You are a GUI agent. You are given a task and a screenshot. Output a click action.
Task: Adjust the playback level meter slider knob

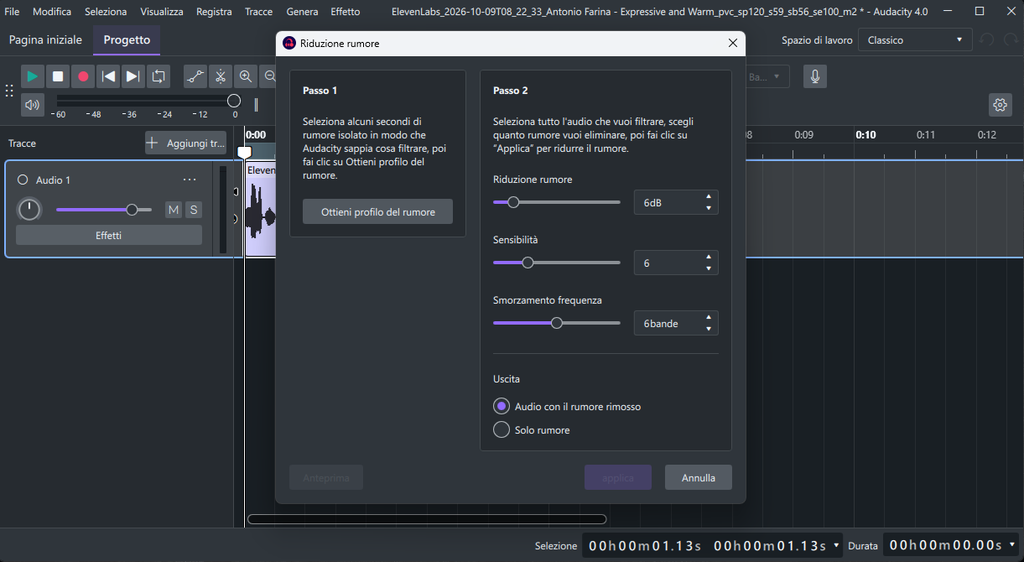pyautogui.click(x=234, y=101)
